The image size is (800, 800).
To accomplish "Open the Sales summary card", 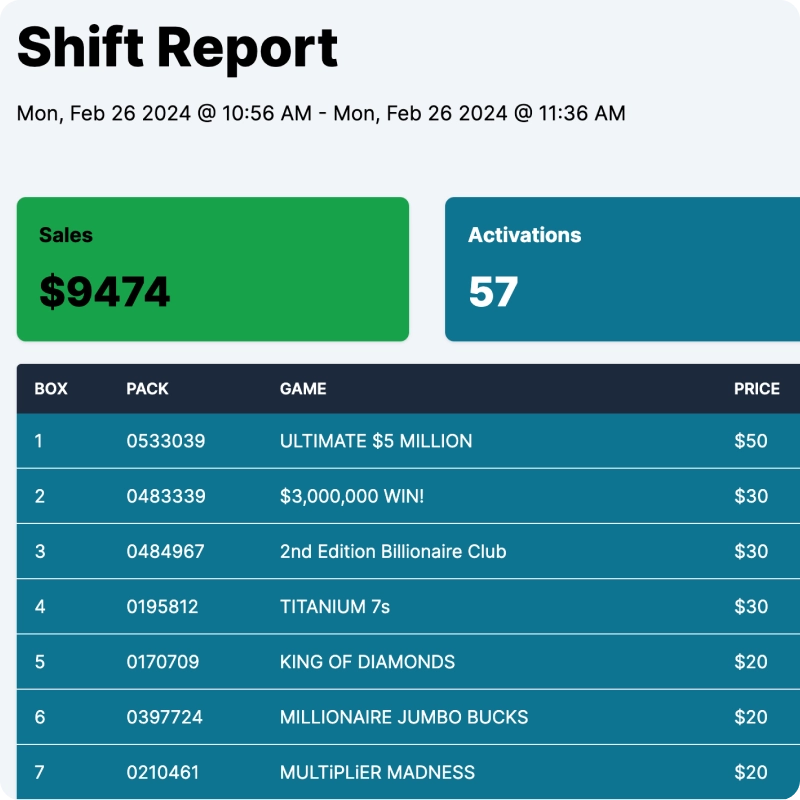I will click(212, 268).
